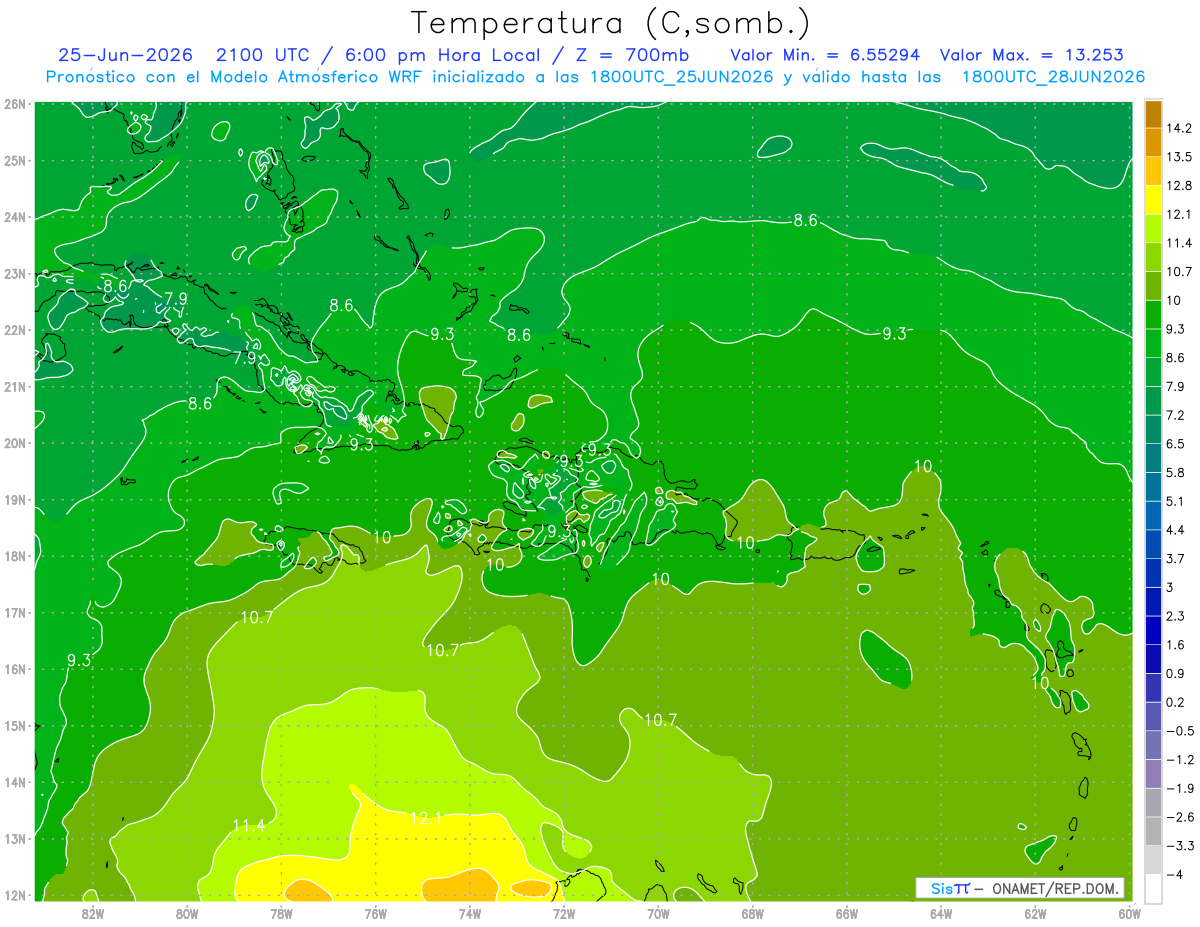Image resolution: width=1200 pixels, height=927 pixels.
Task: Click the '24N' latitude label
Action: (x=15, y=217)
